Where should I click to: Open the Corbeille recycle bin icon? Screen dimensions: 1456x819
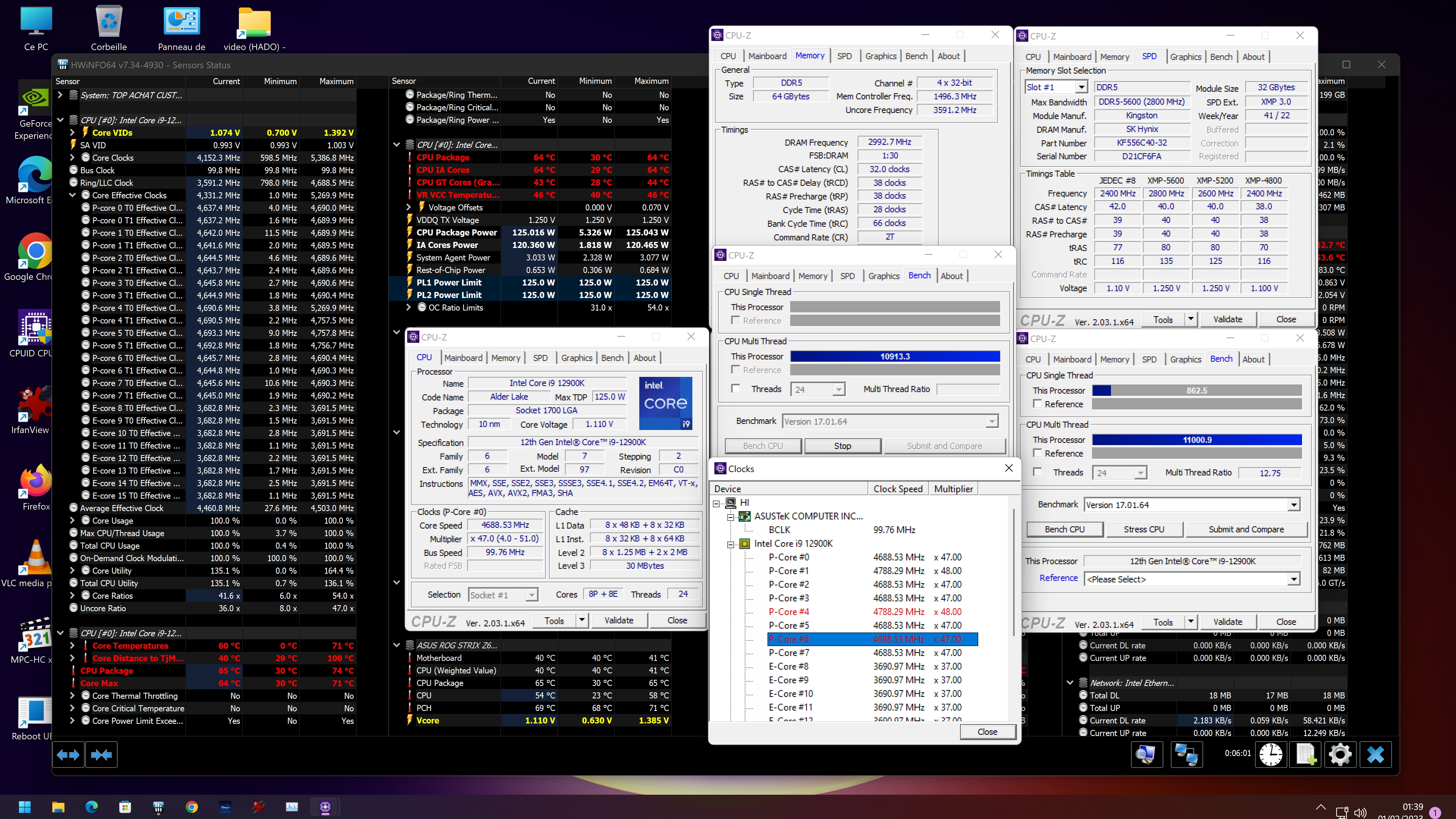click(108, 28)
